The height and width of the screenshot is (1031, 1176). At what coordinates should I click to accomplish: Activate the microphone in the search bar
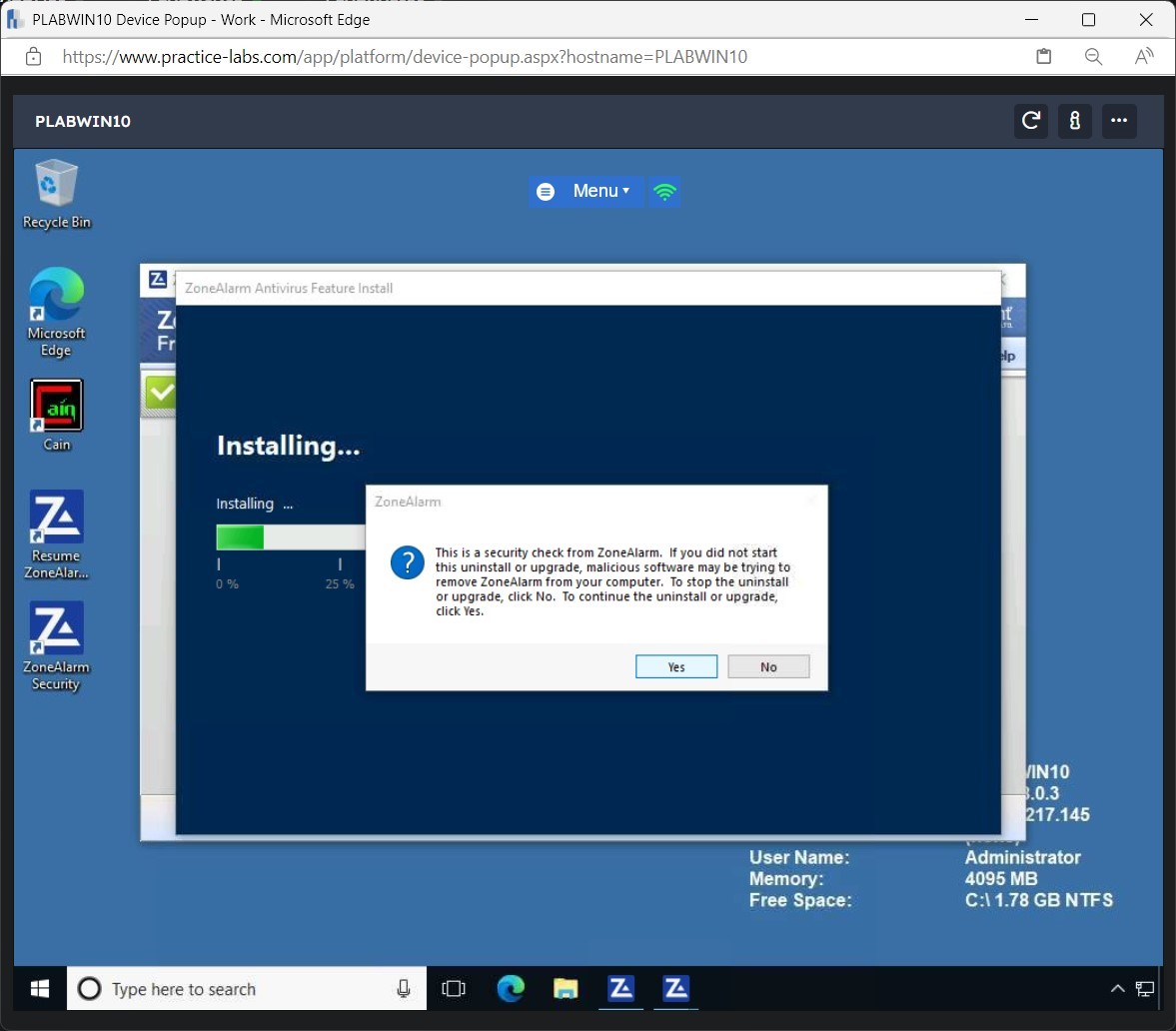pyautogui.click(x=403, y=988)
